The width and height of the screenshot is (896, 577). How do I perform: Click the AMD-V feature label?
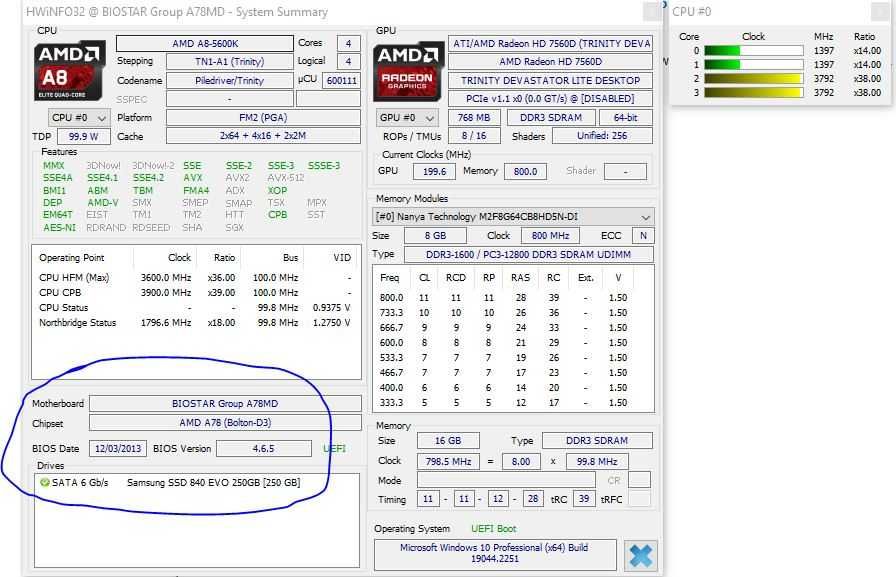click(x=103, y=203)
